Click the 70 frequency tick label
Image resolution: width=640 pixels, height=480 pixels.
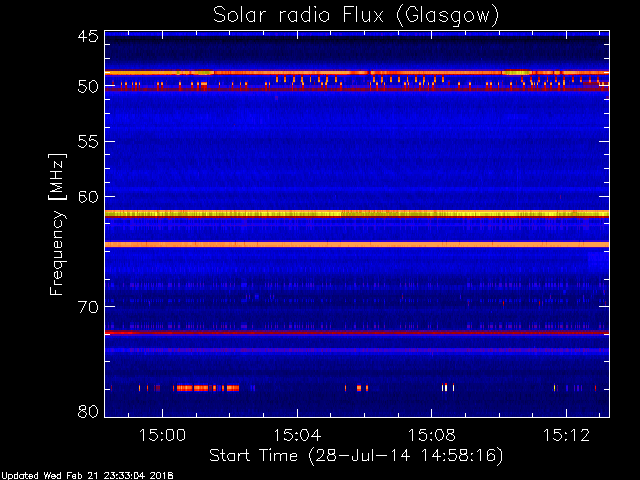88,307
